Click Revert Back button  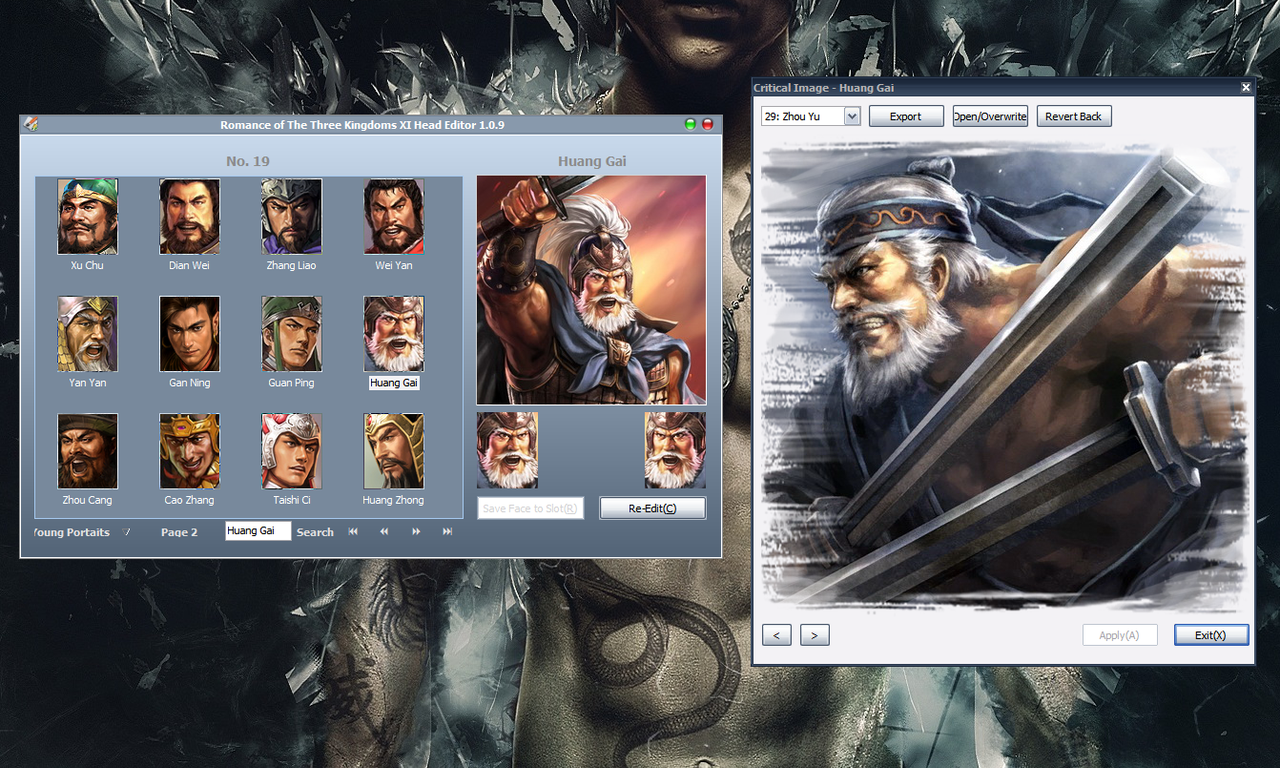(1074, 116)
